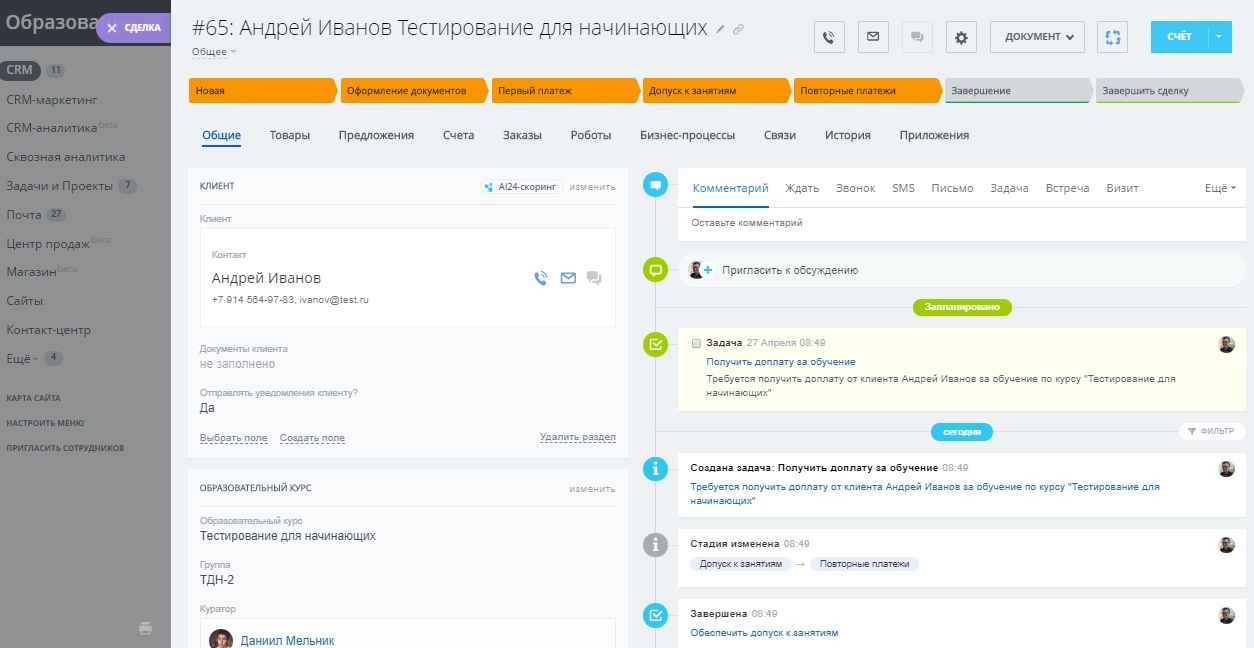
Task: Email contact Андрей Иванов via envelope icon
Action: [568, 278]
